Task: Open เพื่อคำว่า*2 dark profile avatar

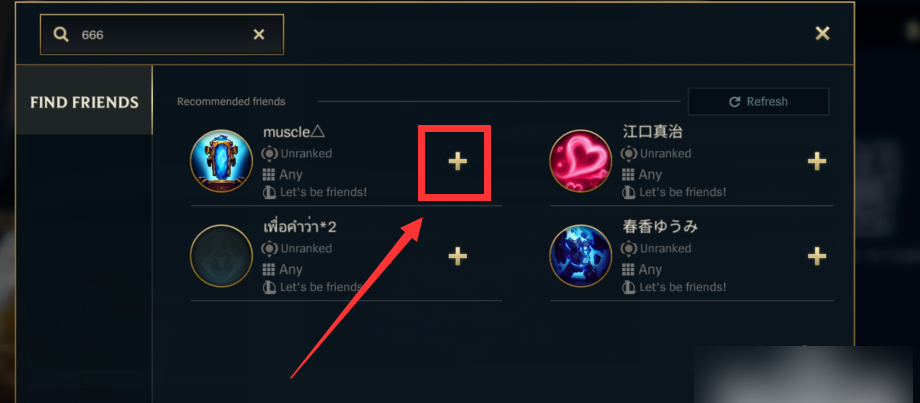Action: 221,256
